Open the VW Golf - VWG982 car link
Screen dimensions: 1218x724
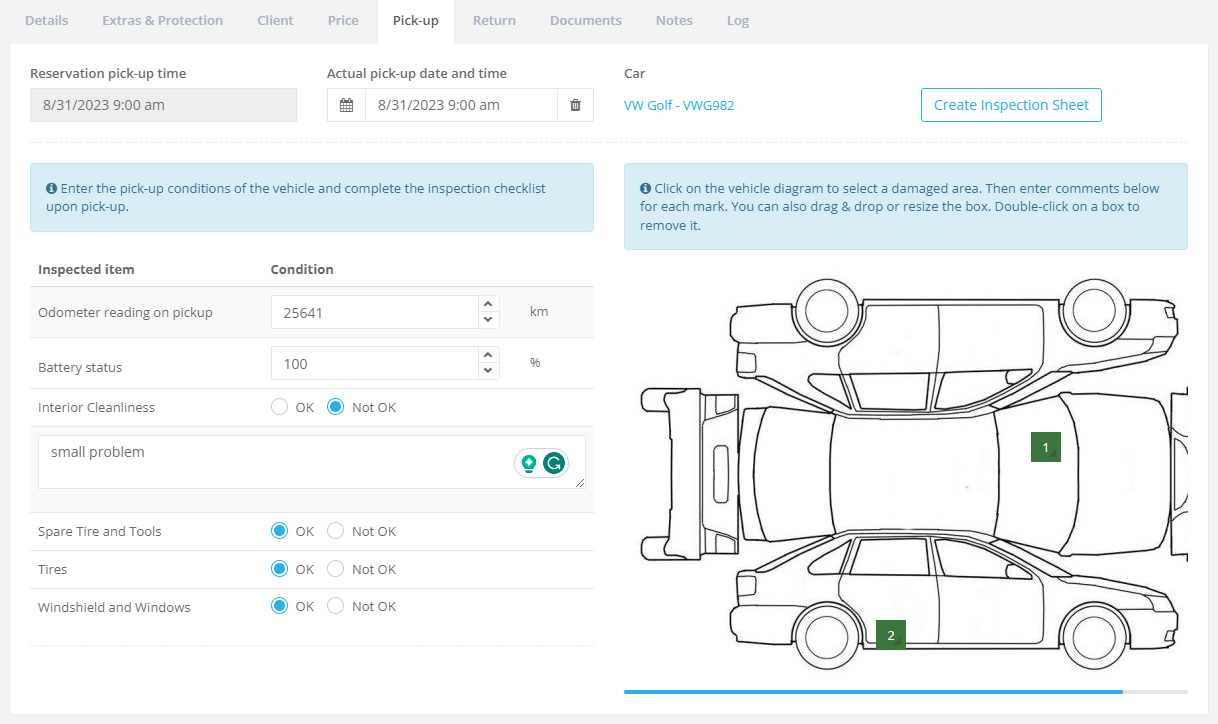[679, 105]
